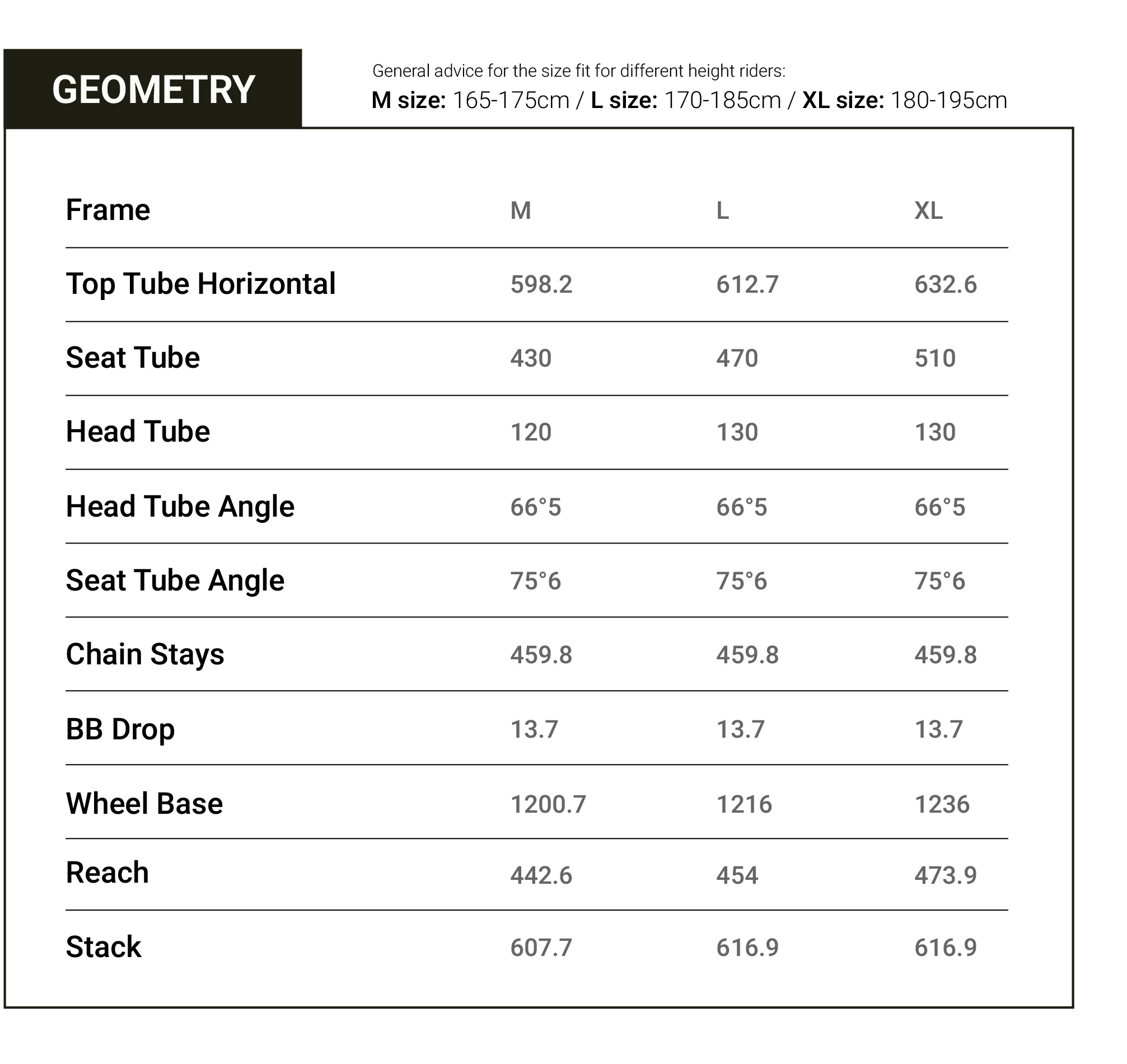This screenshot has width=1127, height=1064.
Task: Select the 473.9 reach value
Action: 946,875
